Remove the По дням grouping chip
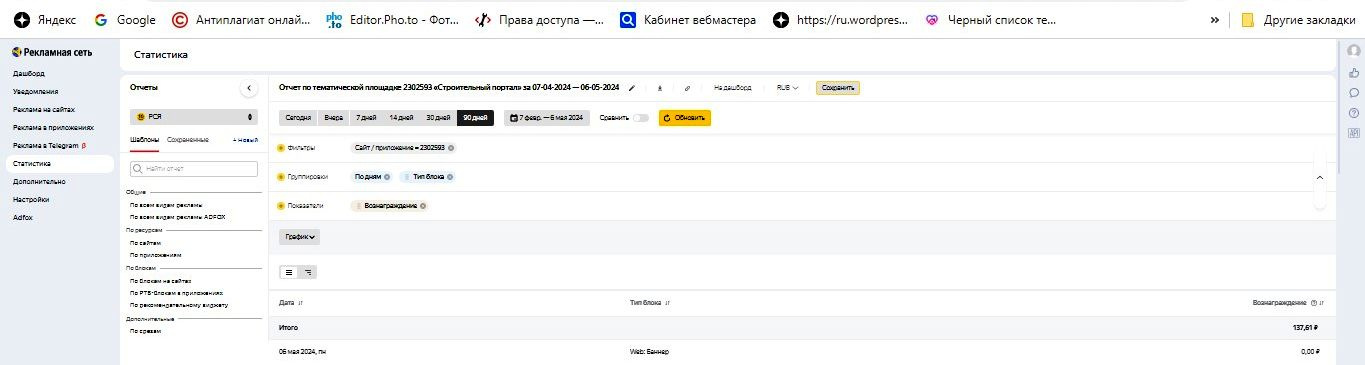This screenshot has width=1365, height=365. pyautogui.click(x=387, y=177)
